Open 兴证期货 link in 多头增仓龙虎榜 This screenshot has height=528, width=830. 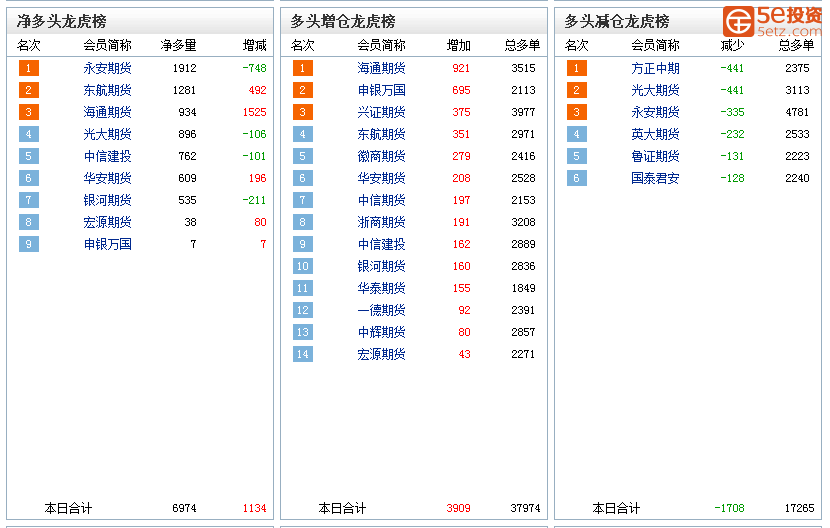381,112
